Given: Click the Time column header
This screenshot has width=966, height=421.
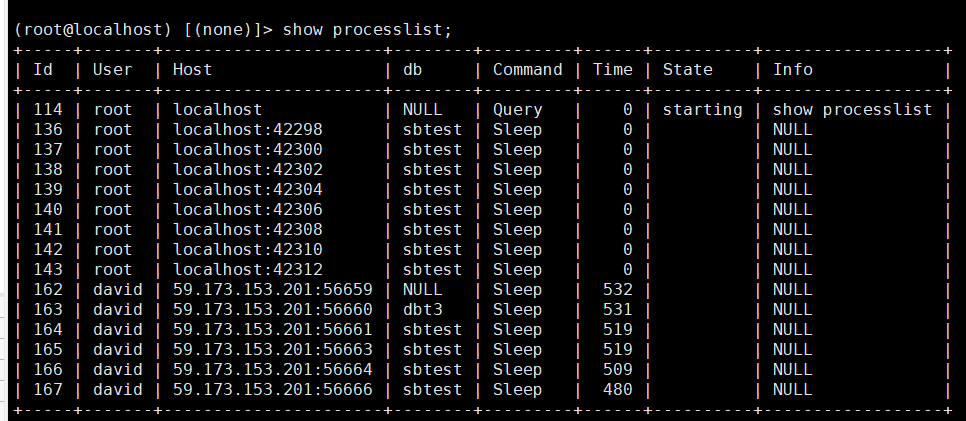Looking at the screenshot, I should tap(613, 70).
